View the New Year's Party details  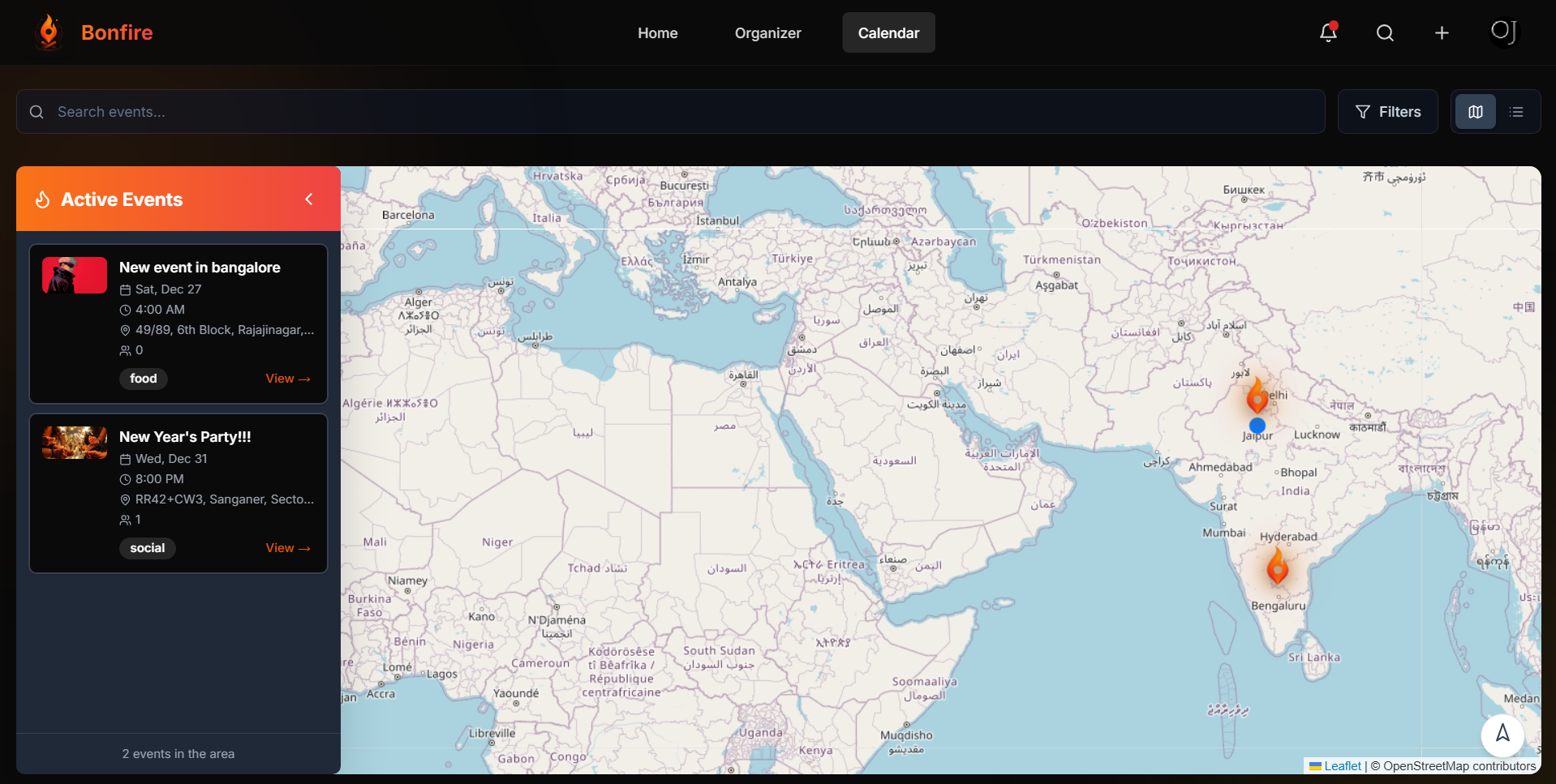[288, 548]
